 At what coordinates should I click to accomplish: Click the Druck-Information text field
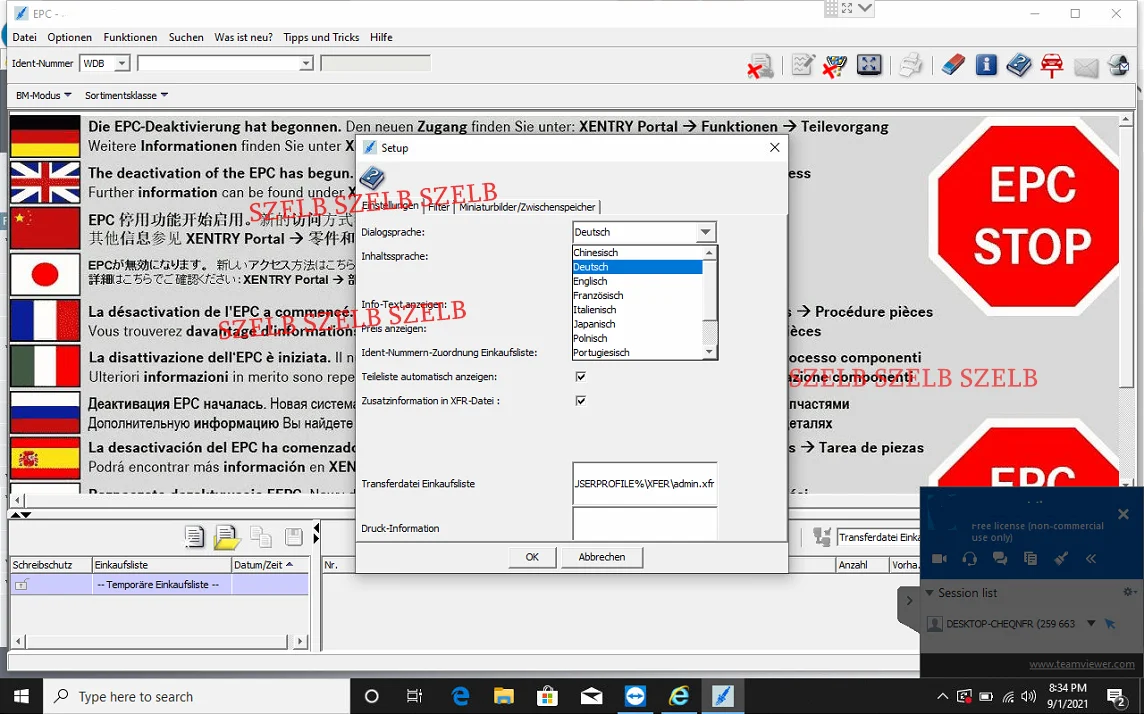click(645, 524)
